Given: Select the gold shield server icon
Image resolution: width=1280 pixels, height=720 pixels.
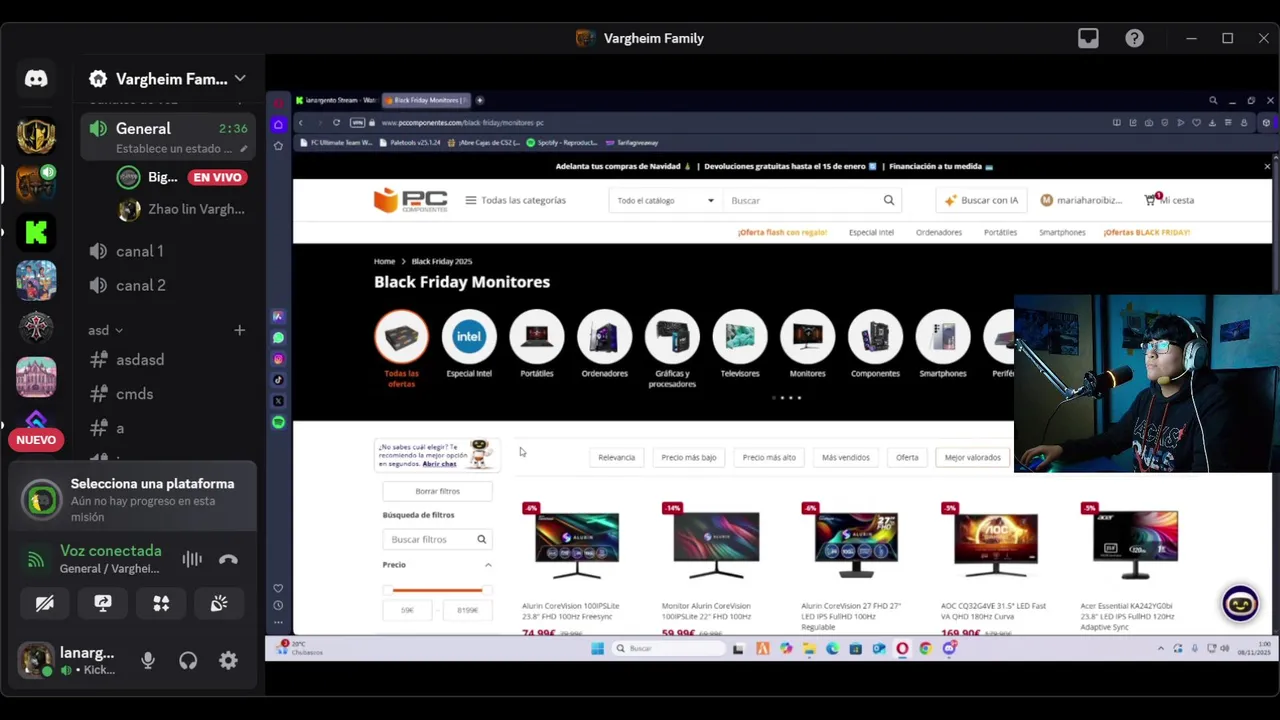Looking at the screenshot, I should 36,136.
